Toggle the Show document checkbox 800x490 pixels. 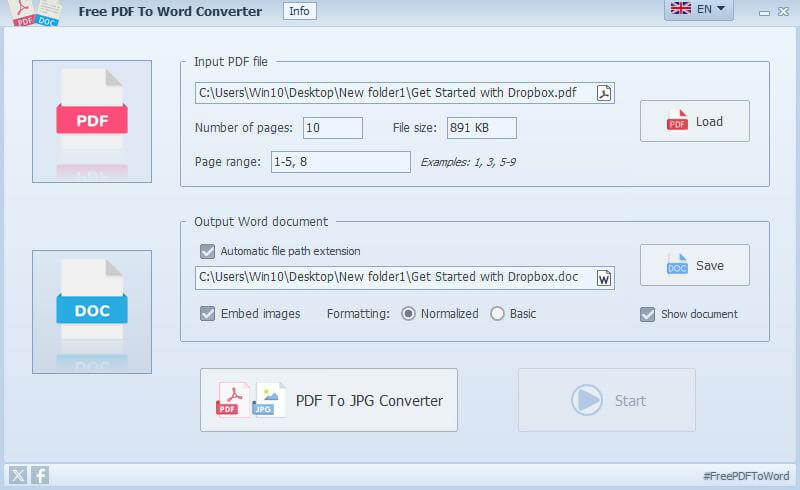[648, 314]
